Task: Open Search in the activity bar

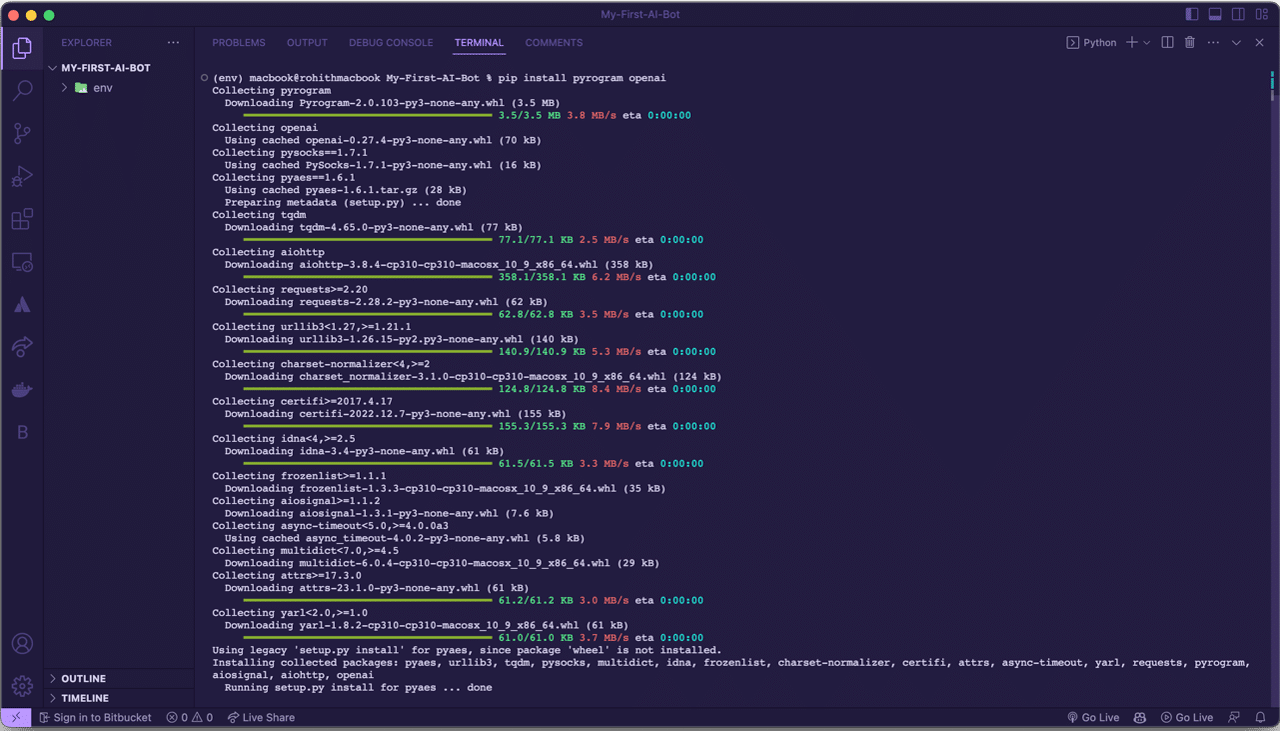Action: pos(22,91)
